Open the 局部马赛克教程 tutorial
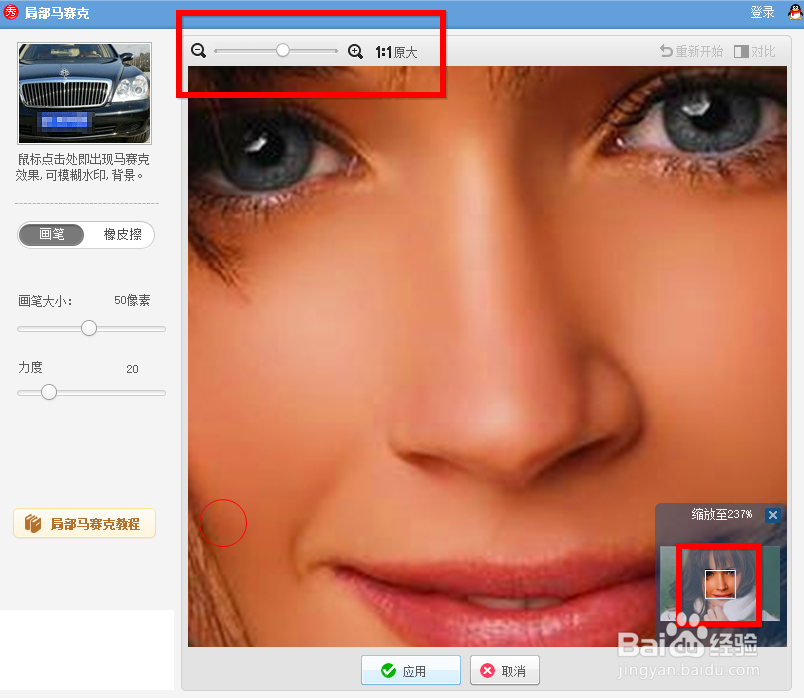Image resolution: width=804 pixels, height=698 pixels. tap(85, 524)
